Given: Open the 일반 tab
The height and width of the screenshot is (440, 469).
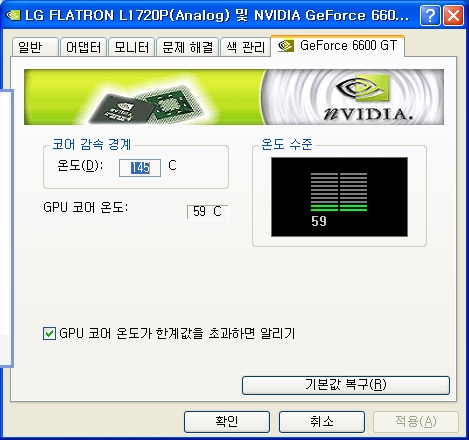Looking at the screenshot, I should (35, 47).
